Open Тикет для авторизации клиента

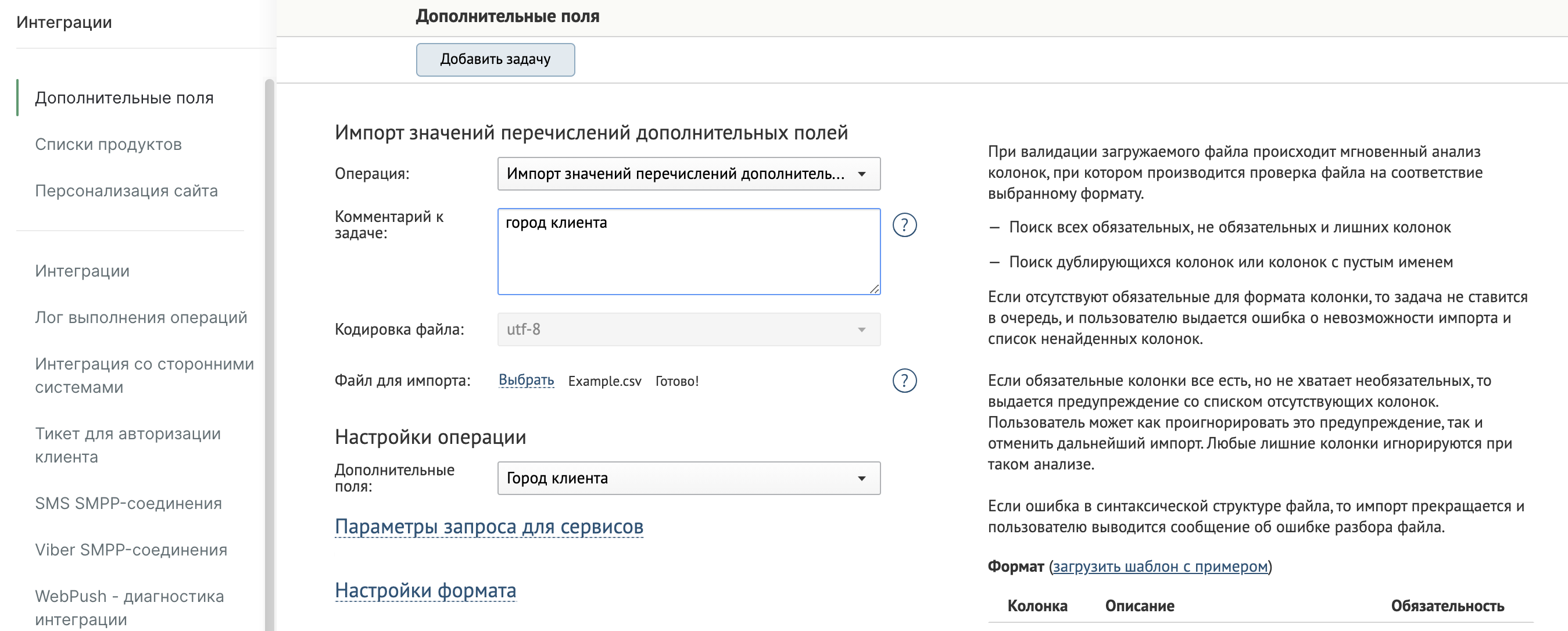128,445
